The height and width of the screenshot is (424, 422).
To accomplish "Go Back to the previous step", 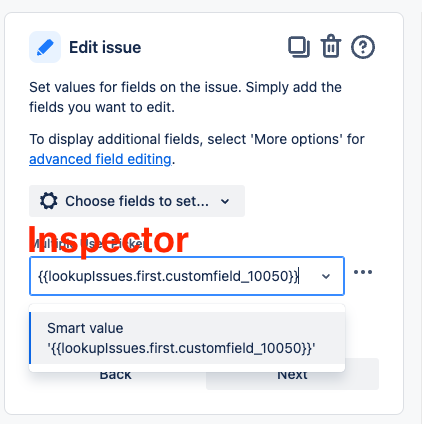I will (115, 374).
